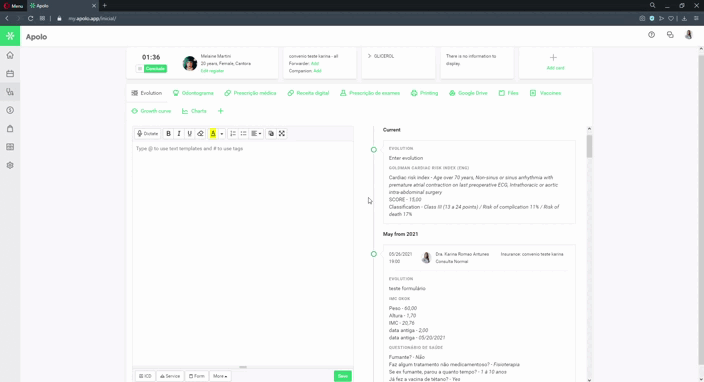Open the user profile avatar in header
This screenshot has height=382, width=704.
pos(688,35)
